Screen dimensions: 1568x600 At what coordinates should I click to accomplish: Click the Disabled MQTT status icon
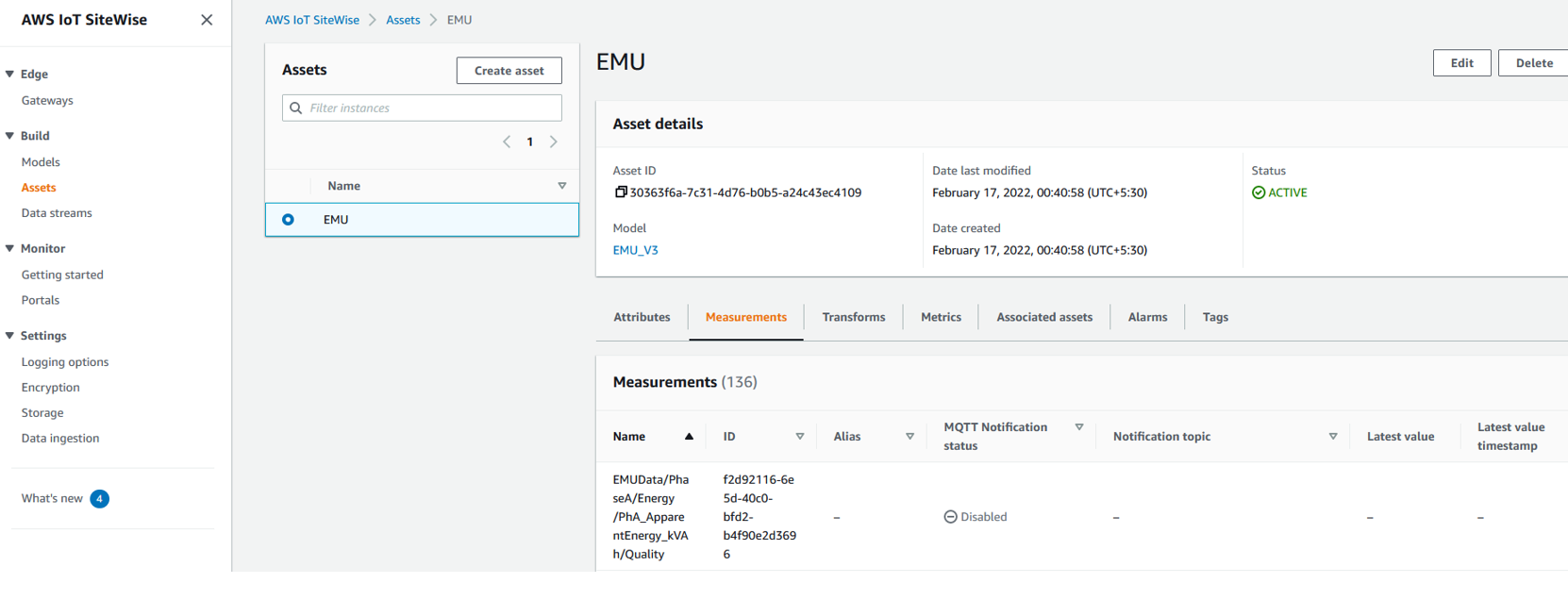[x=951, y=517]
